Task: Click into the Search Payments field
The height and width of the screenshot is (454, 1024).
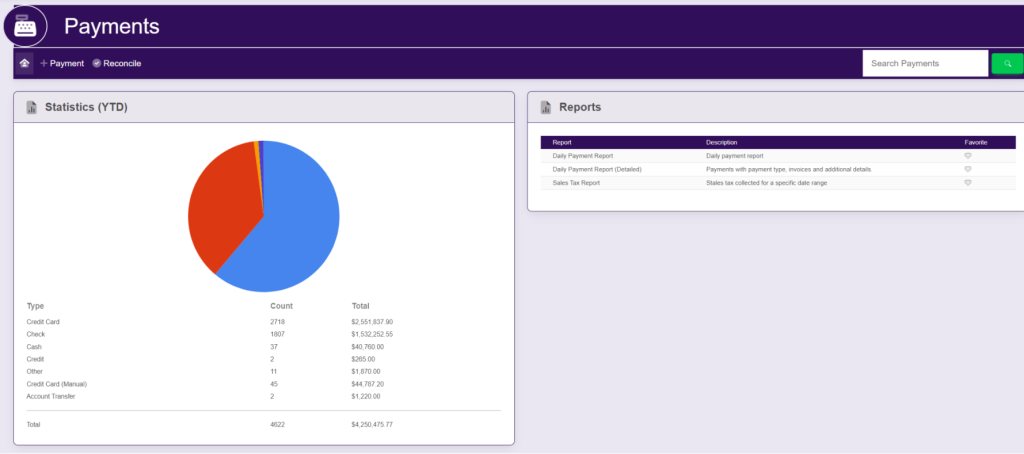Action: pyautogui.click(x=924, y=63)
